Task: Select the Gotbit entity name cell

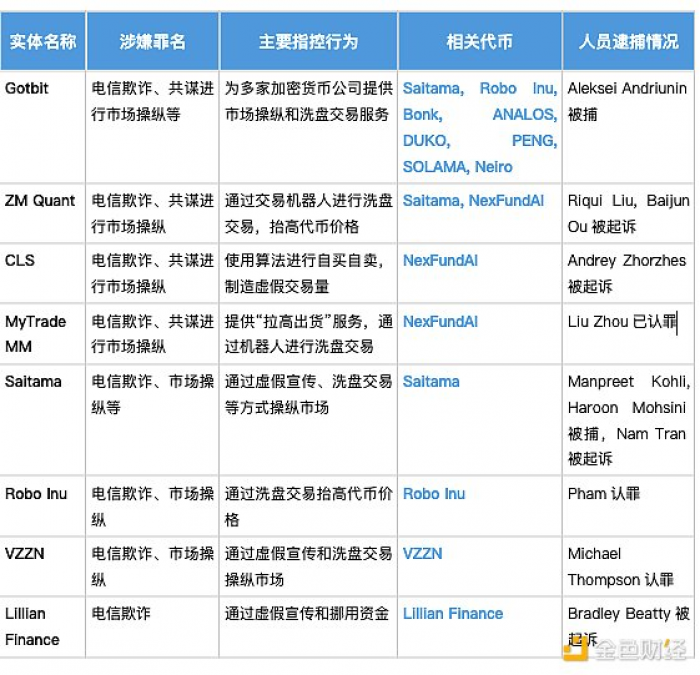Action: click(x=43, y=127)
